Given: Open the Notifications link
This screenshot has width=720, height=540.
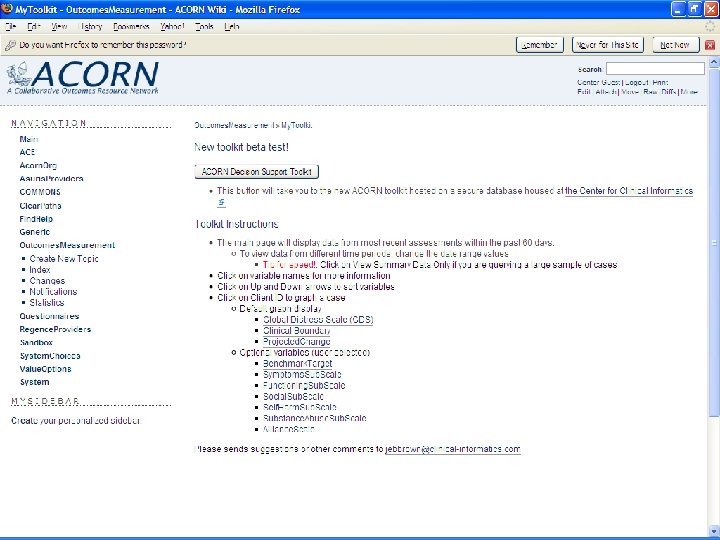Looking at the screenshot, I should click(53, 292).
